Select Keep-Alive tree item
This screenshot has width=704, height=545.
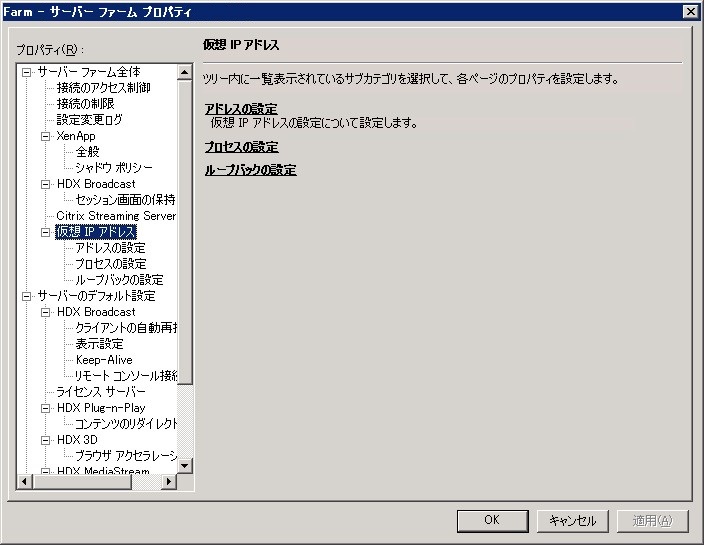point(104,360)
